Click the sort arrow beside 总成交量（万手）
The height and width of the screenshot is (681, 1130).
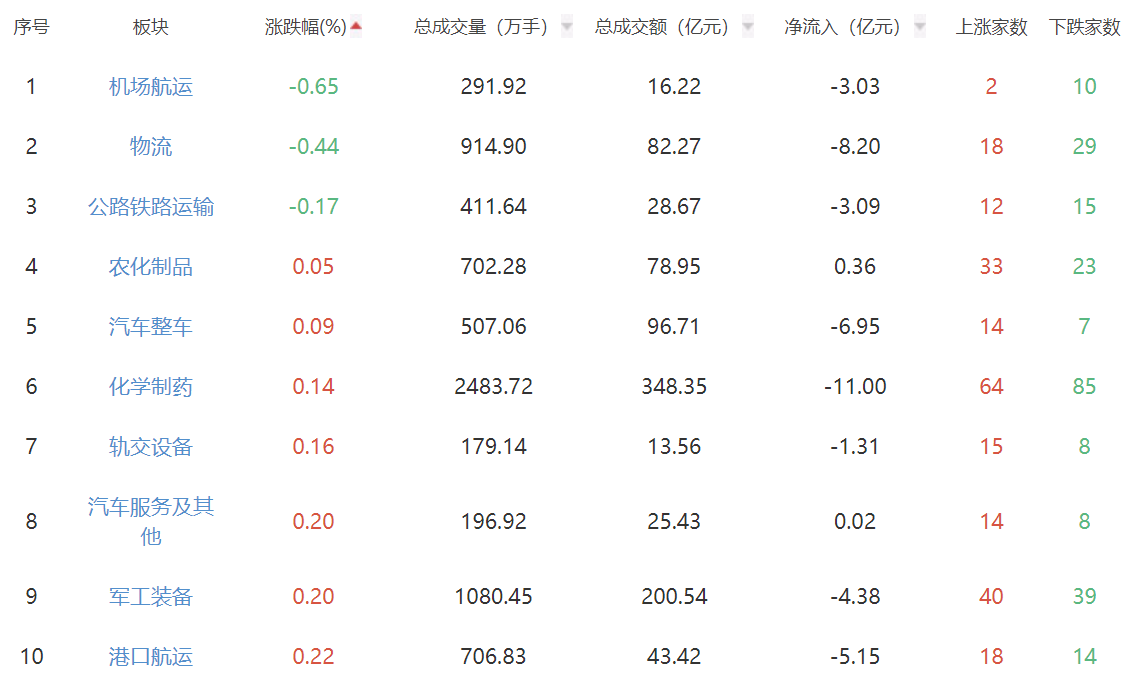click(x=567, y=27)
